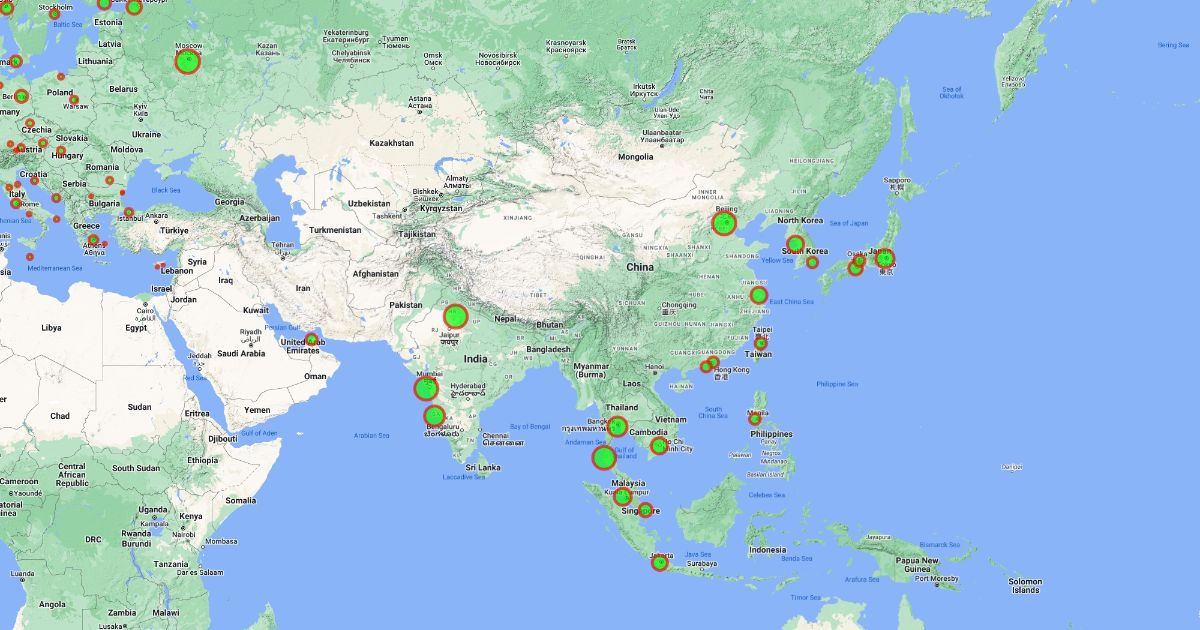The image size is (1200, 630).
Task: Select the Ho Chi Minh City marker
Action: (x=658, y=446)
